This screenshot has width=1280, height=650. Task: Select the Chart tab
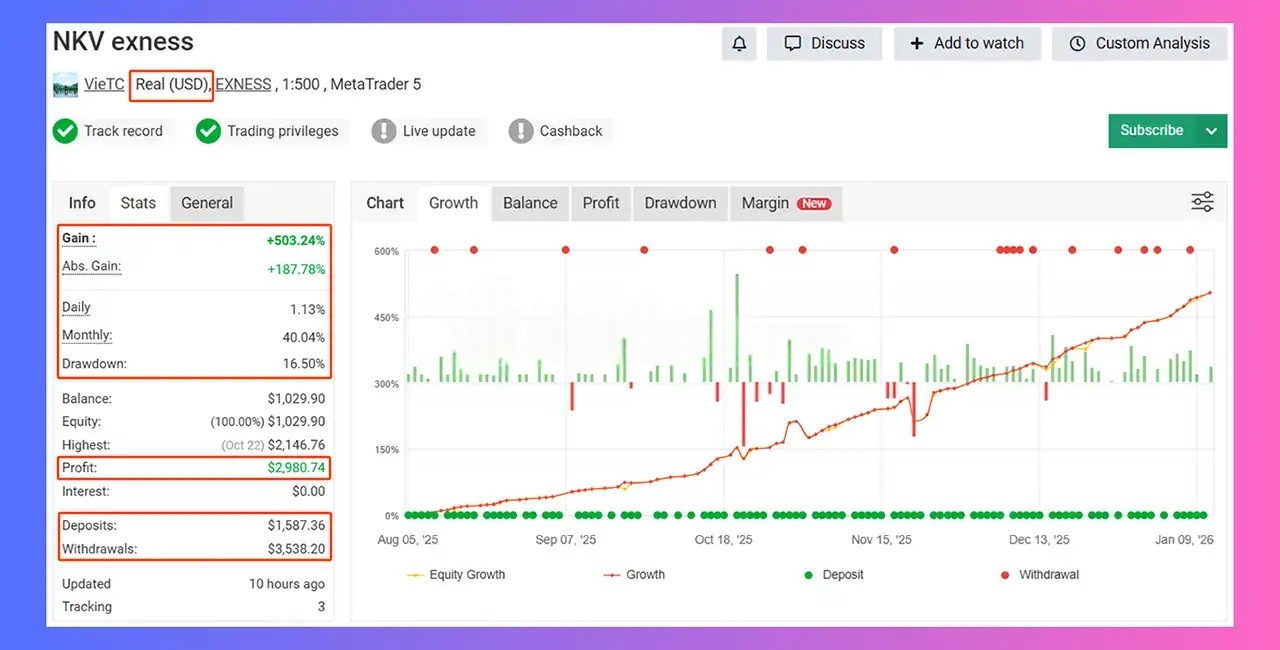385,203
